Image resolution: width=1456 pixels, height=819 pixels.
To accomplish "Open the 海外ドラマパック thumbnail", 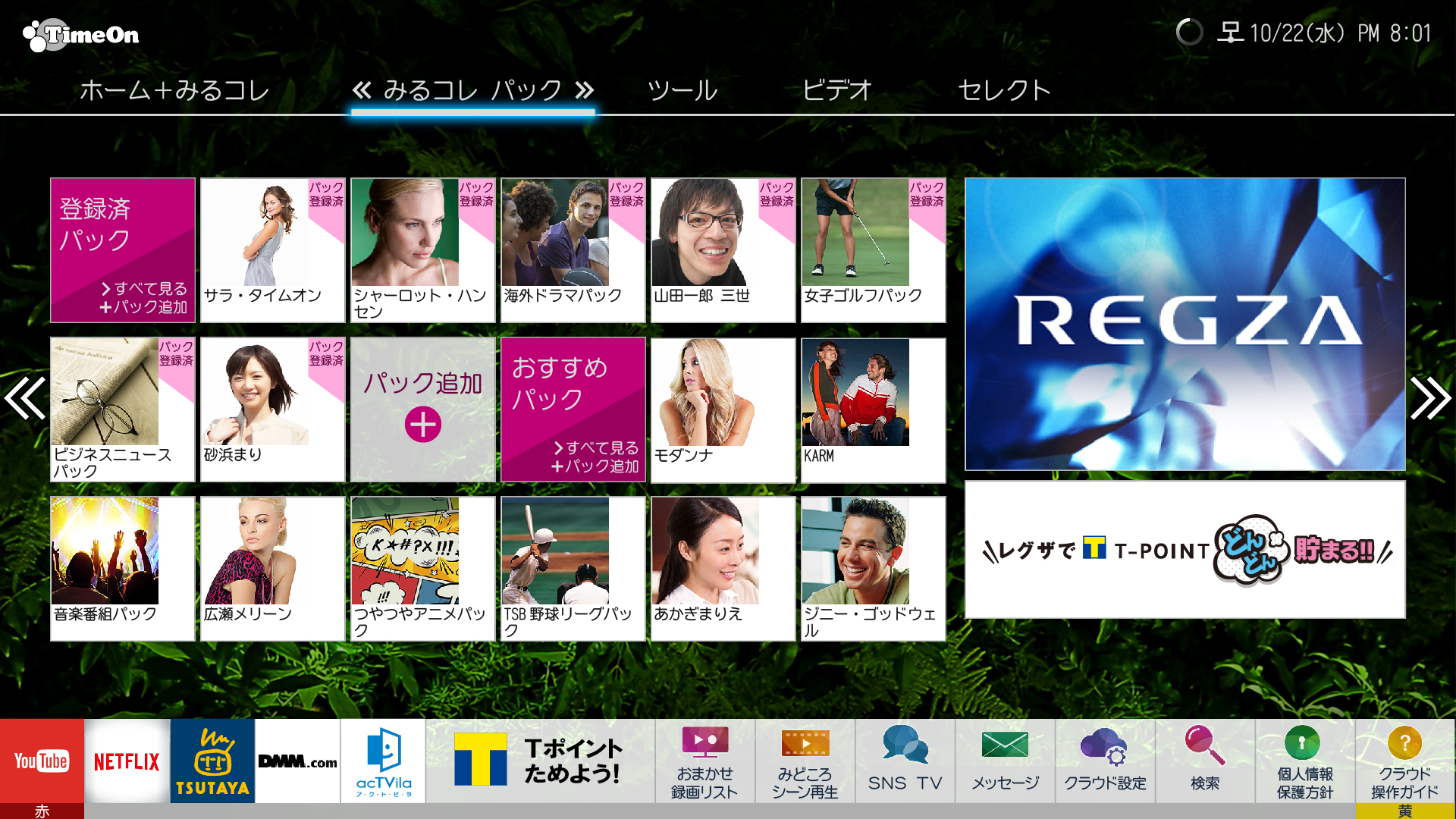I will (x=573, y=250).
